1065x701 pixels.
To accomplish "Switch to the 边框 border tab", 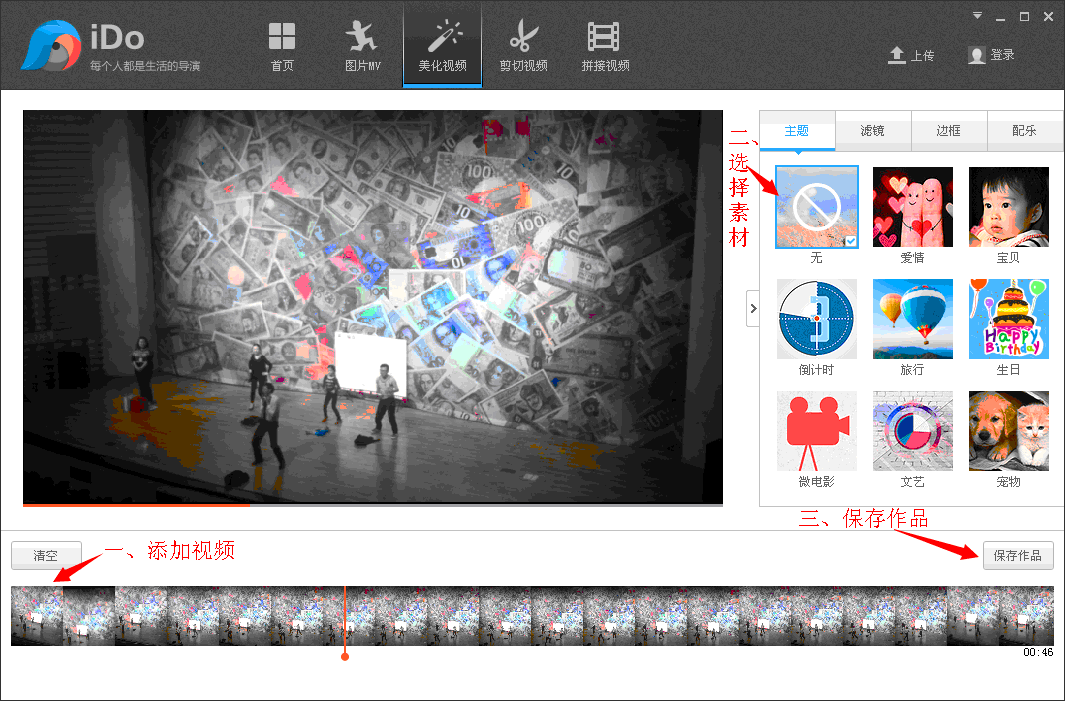I will coord(949,131).
